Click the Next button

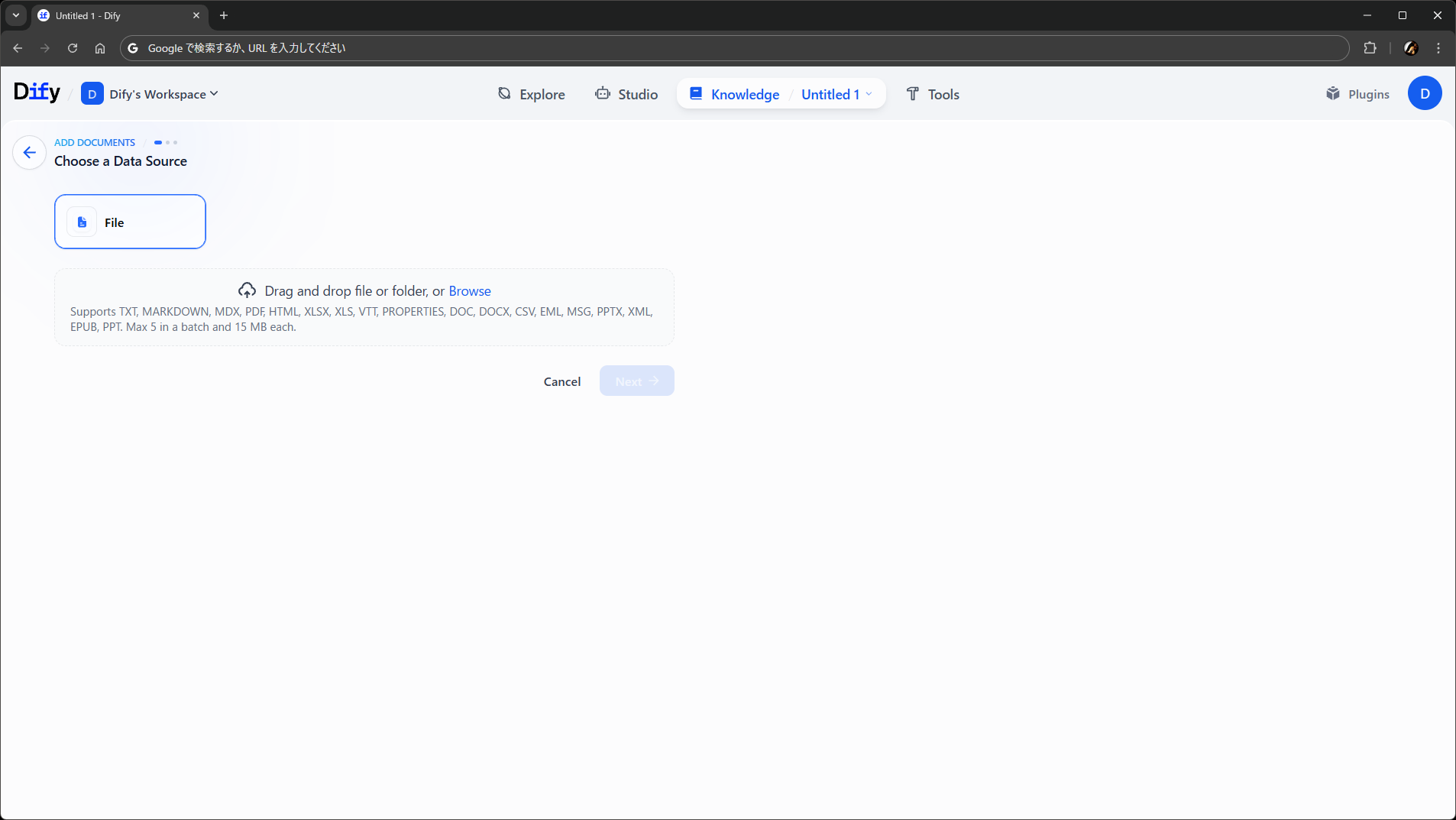[x=636, y=381]
